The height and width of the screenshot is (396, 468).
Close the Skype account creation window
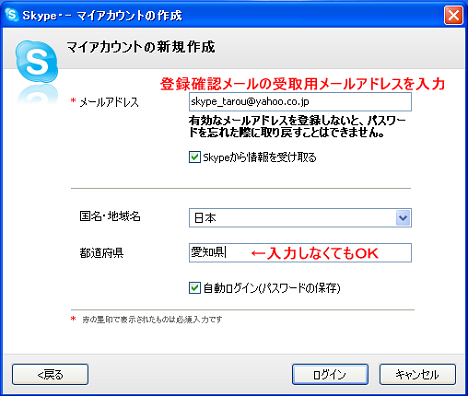(453, 15)
